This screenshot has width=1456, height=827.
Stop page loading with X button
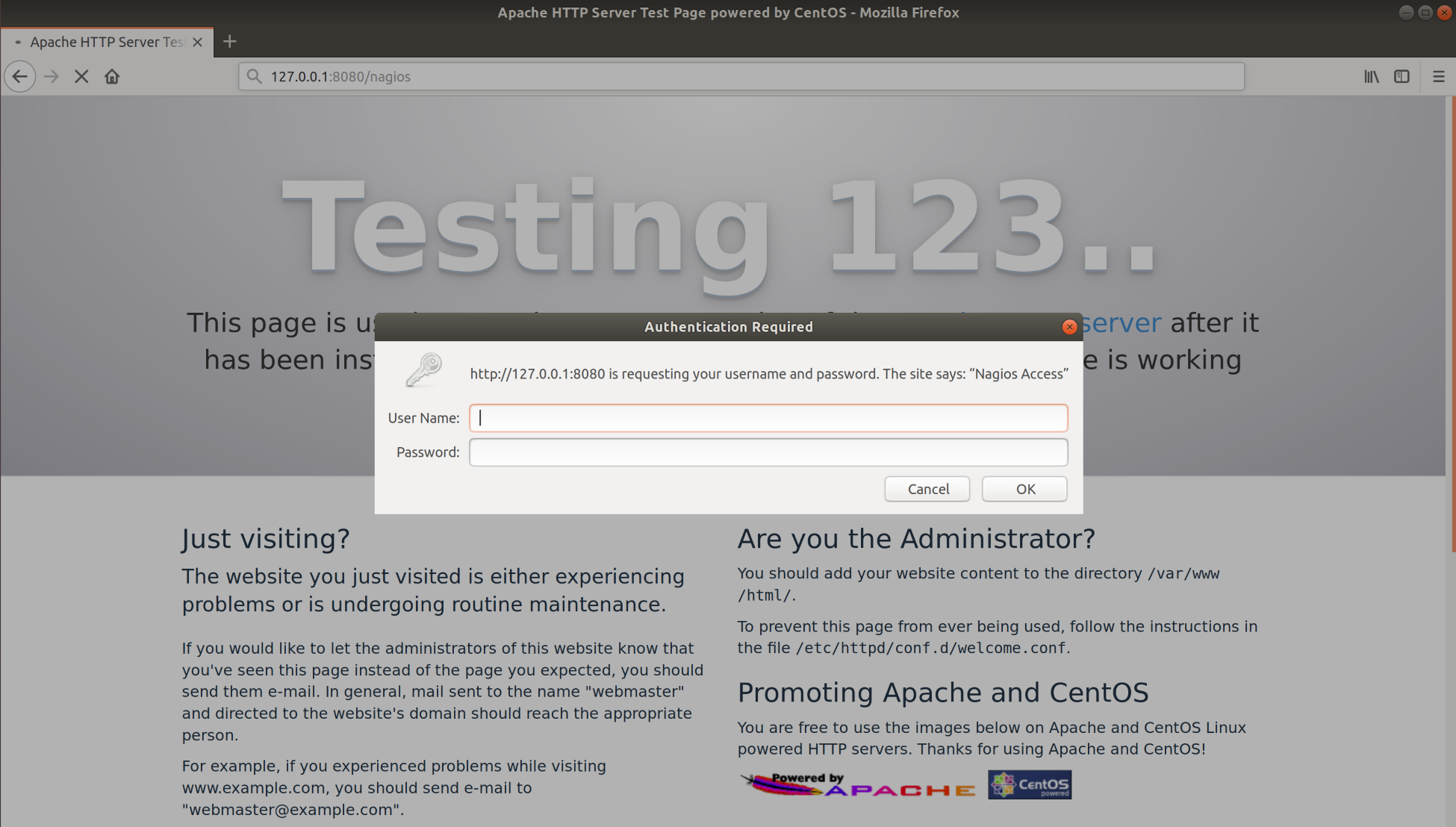click(81, 77)
